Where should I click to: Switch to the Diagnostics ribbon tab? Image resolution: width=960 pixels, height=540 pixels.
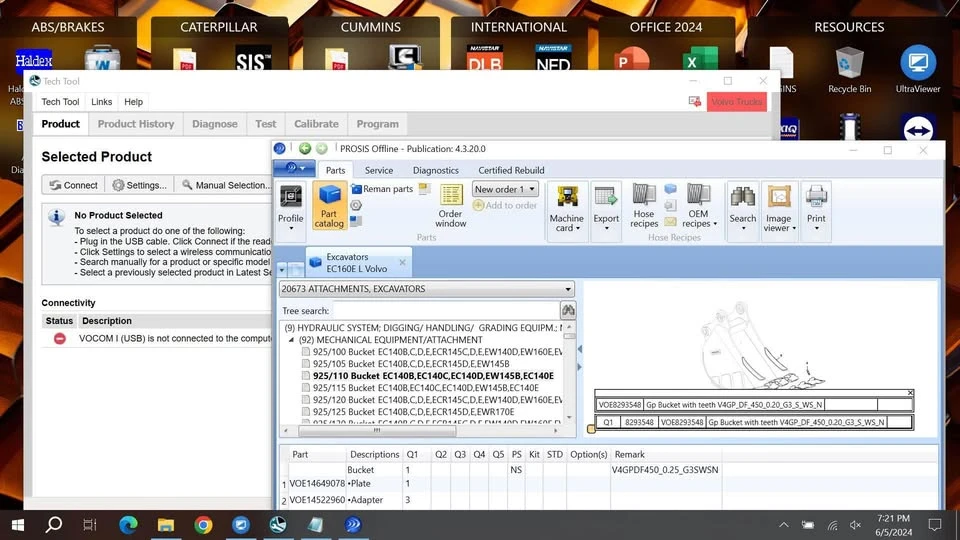click(x=436, y=170)
